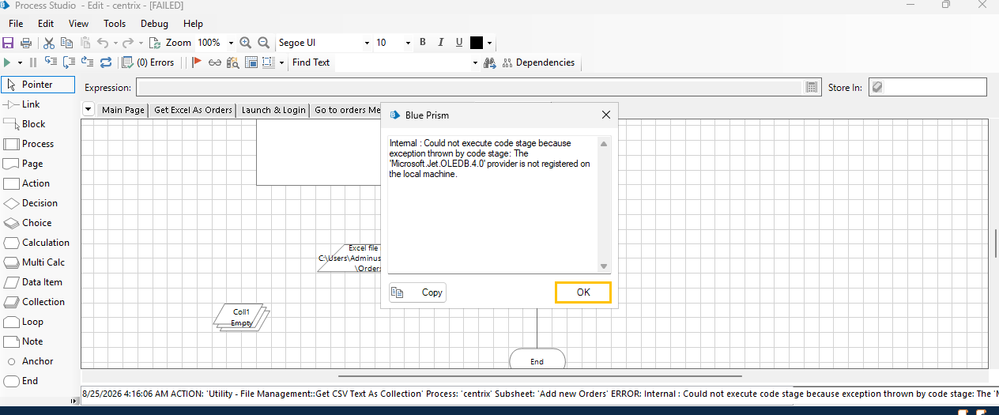Switch to Launch & Login tab

273,110
